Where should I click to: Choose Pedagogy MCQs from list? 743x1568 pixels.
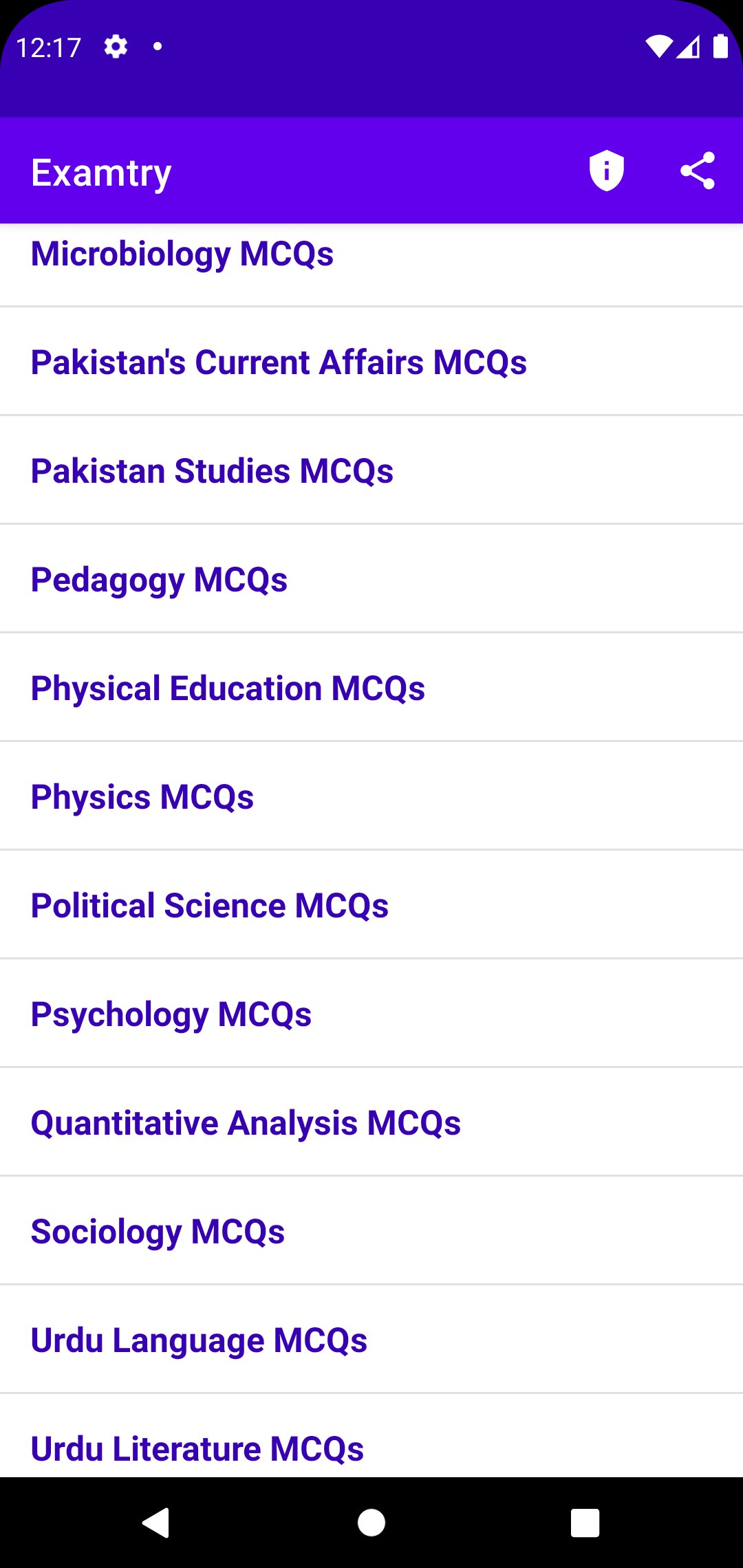[x=159, y=580]
